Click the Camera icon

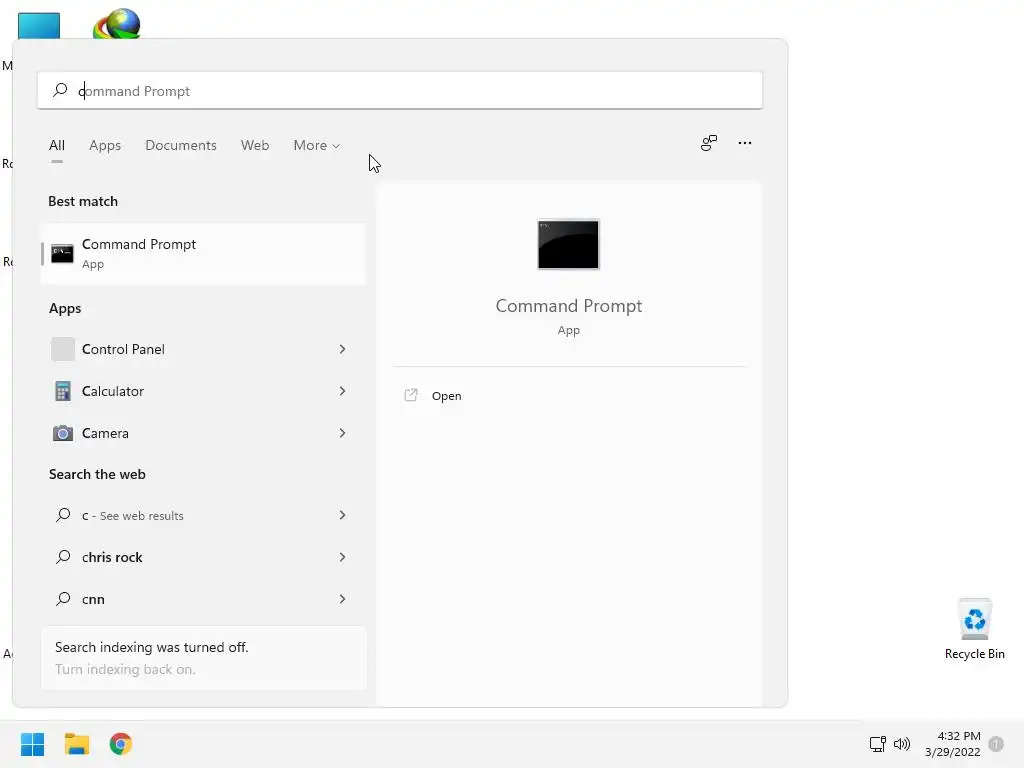click(x=63, y=432)
